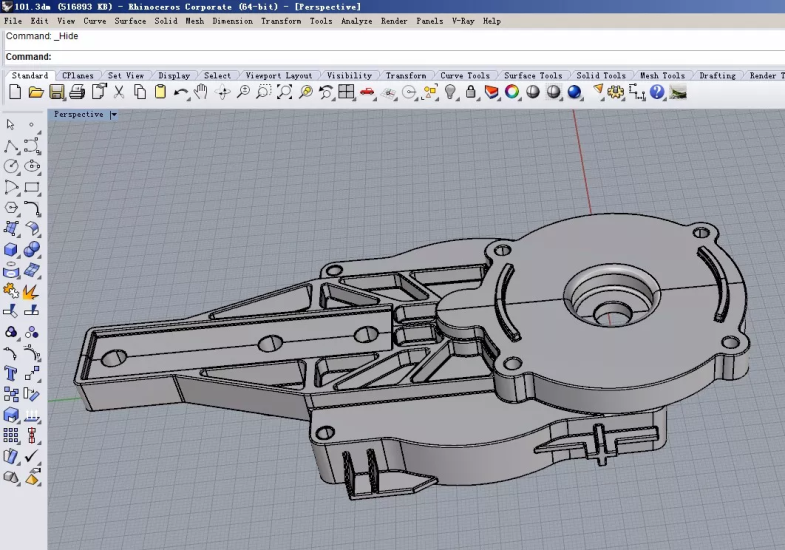The width and height of the screenshot is (785, 550).
Task: Select the Text object tool
Action: [11, 374]
